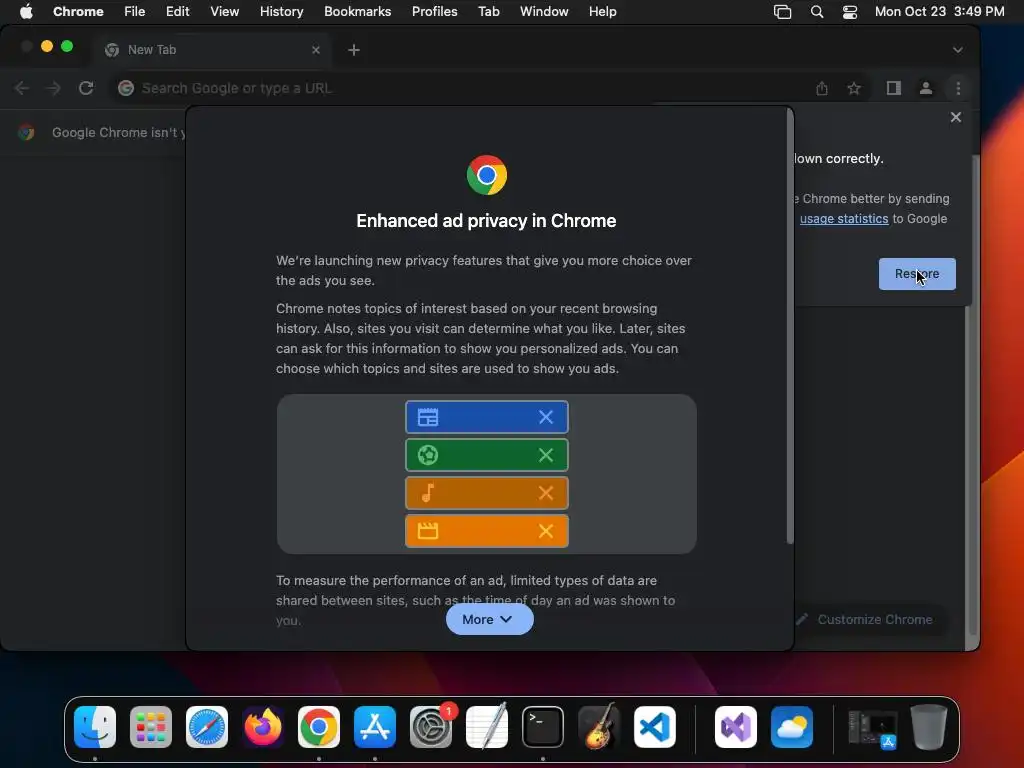This screenshot has width=1024, height=768.
Task: Click the Customize Chrome button
Action: [x=866, y=619]
